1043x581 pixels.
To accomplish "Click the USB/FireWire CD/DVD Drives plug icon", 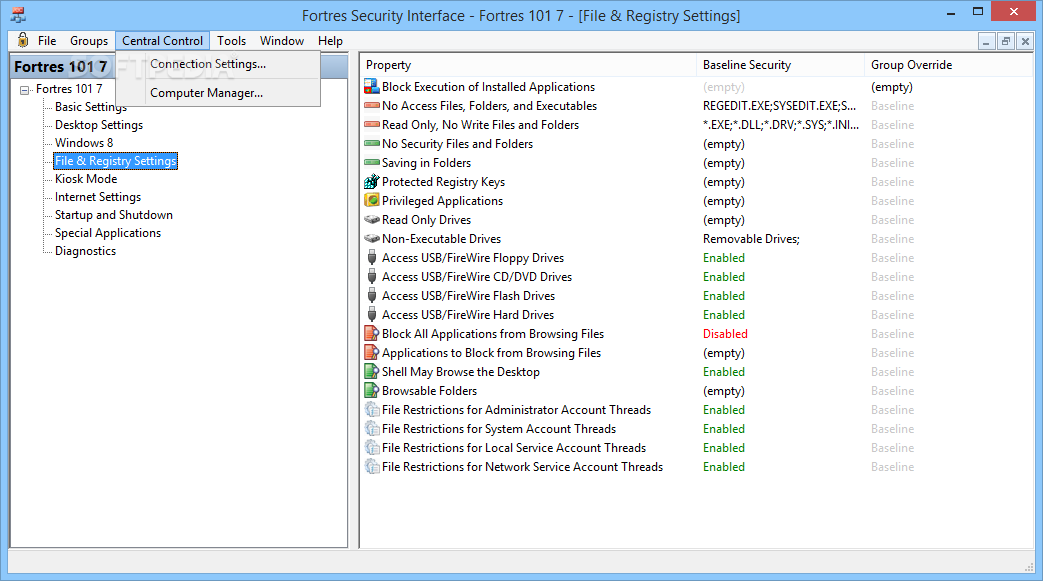I will coord(372,276).
